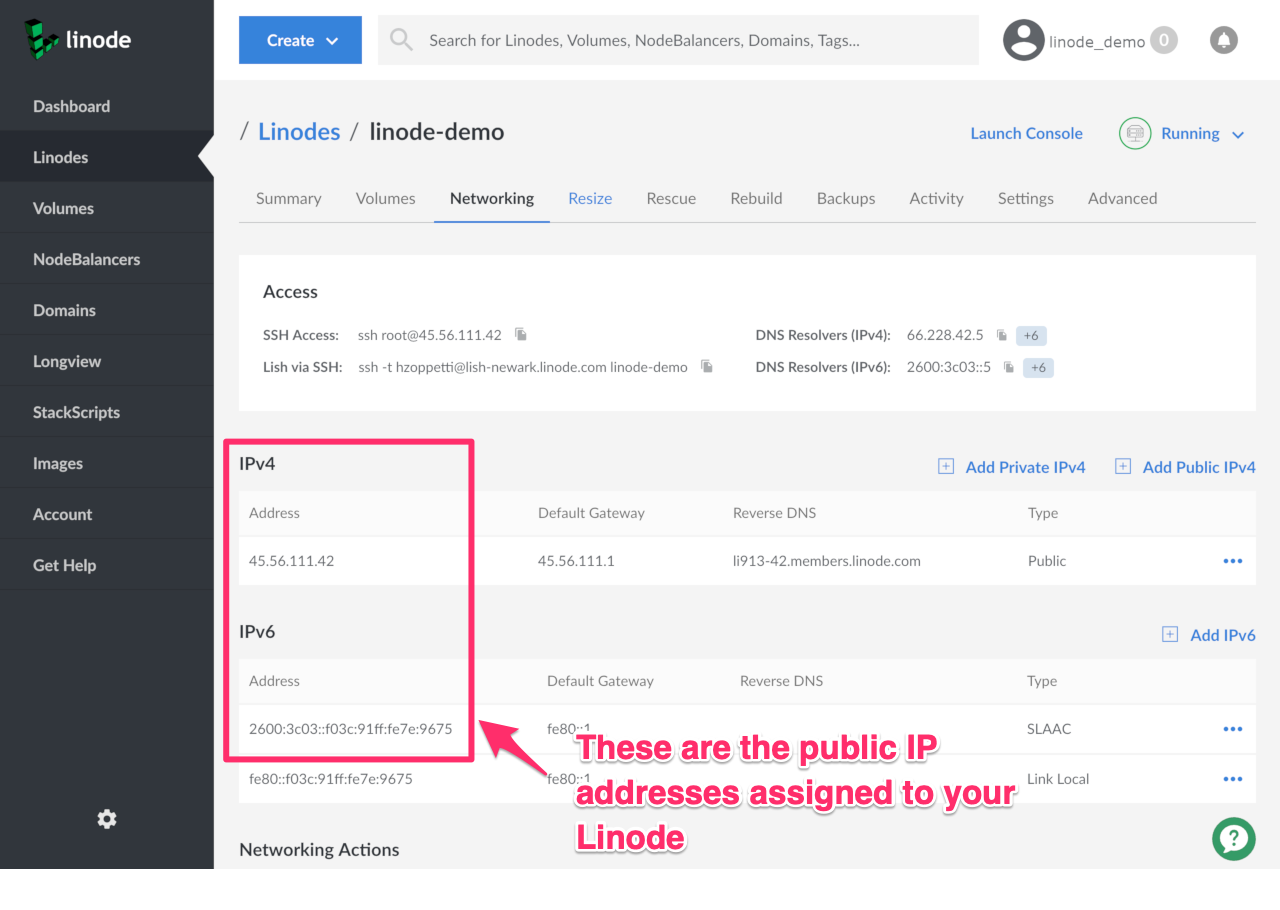Switch to the Backups tab
Viewport: 1280px width, 910px height.
coord(845,198)
